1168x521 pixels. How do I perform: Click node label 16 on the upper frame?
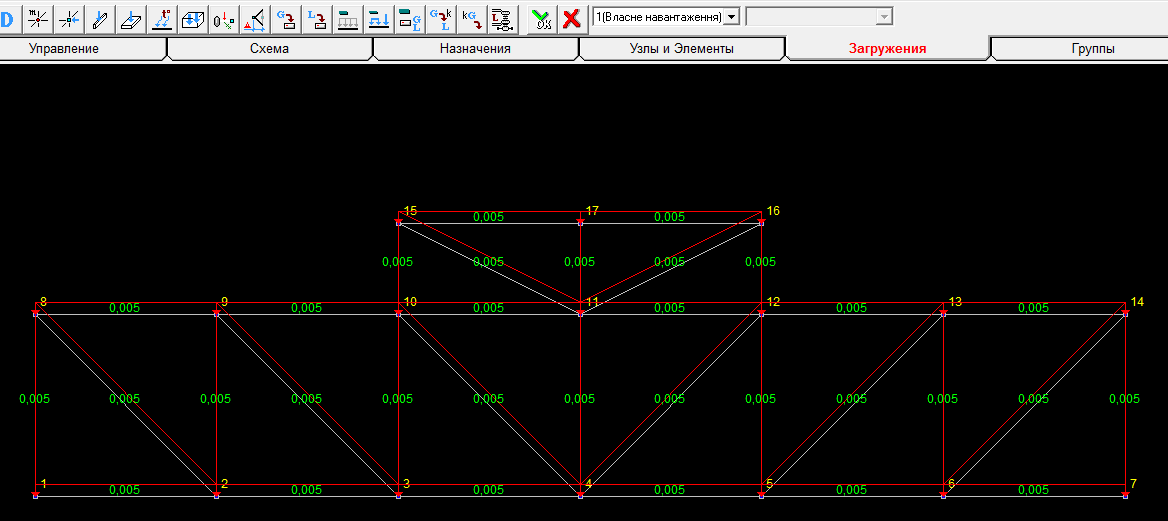click(773, 211)
